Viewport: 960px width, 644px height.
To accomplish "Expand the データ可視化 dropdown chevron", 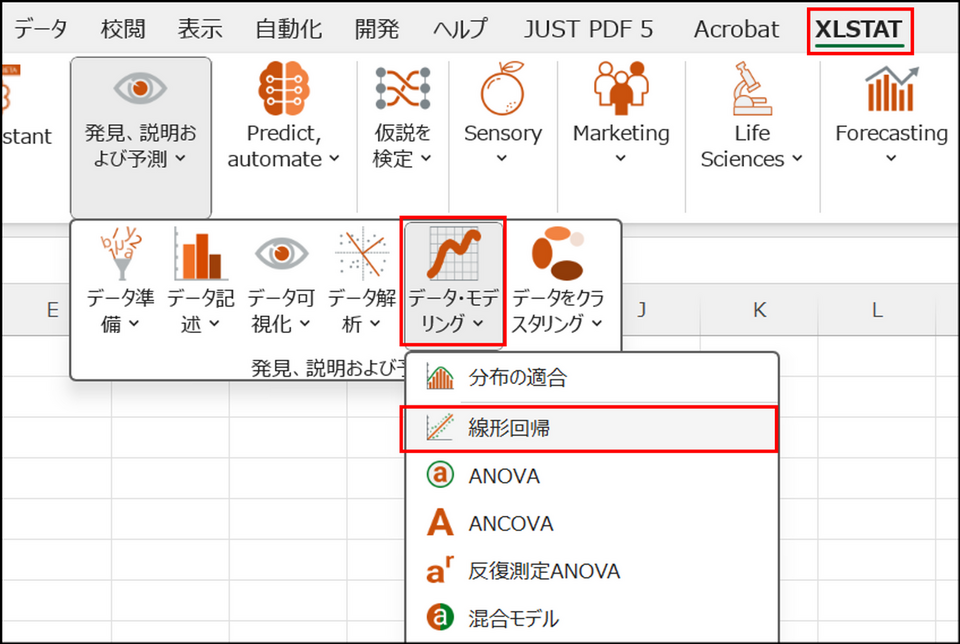I will point(305,323).
